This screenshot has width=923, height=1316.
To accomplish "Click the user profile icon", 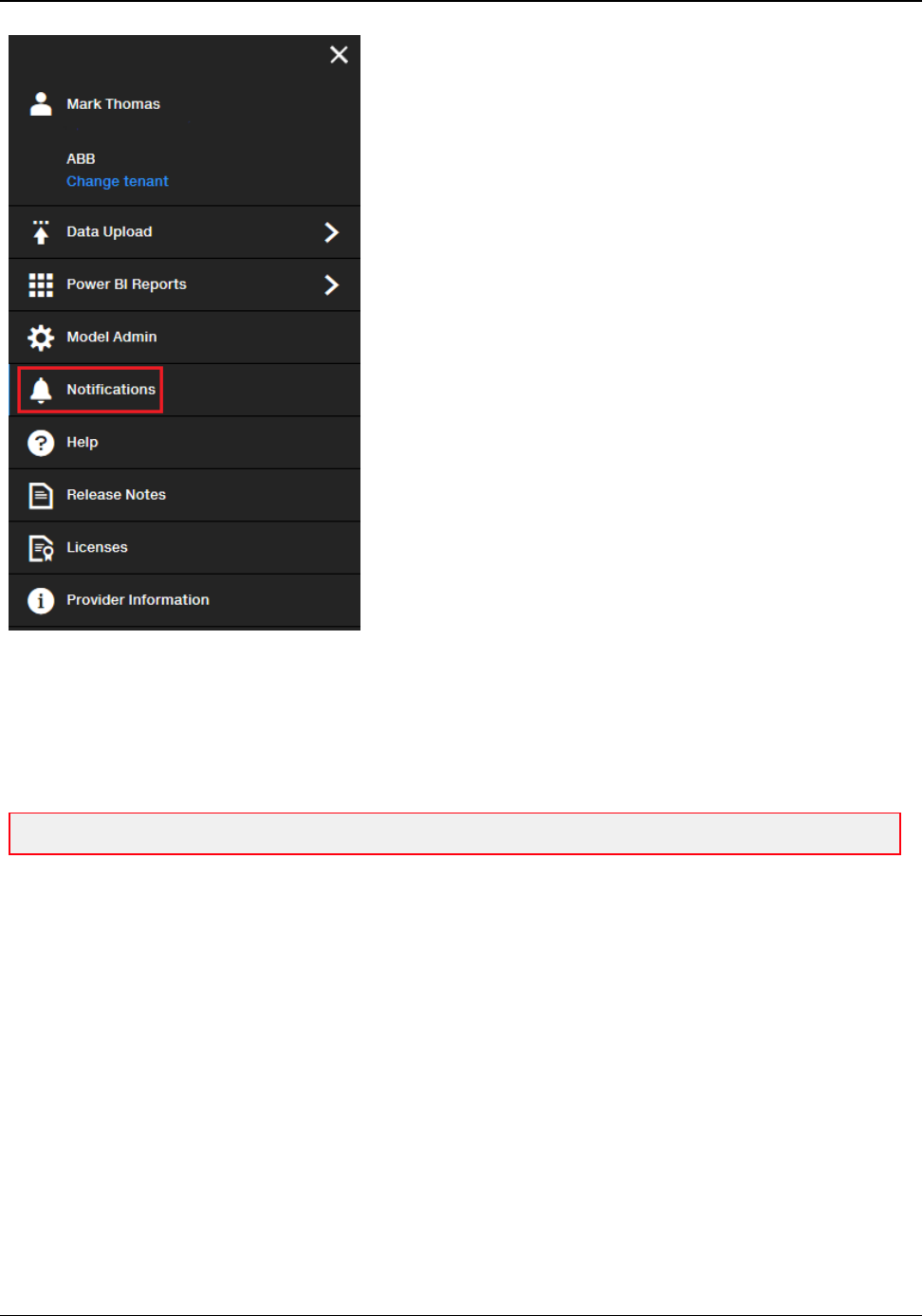I will tap(41, 104).
